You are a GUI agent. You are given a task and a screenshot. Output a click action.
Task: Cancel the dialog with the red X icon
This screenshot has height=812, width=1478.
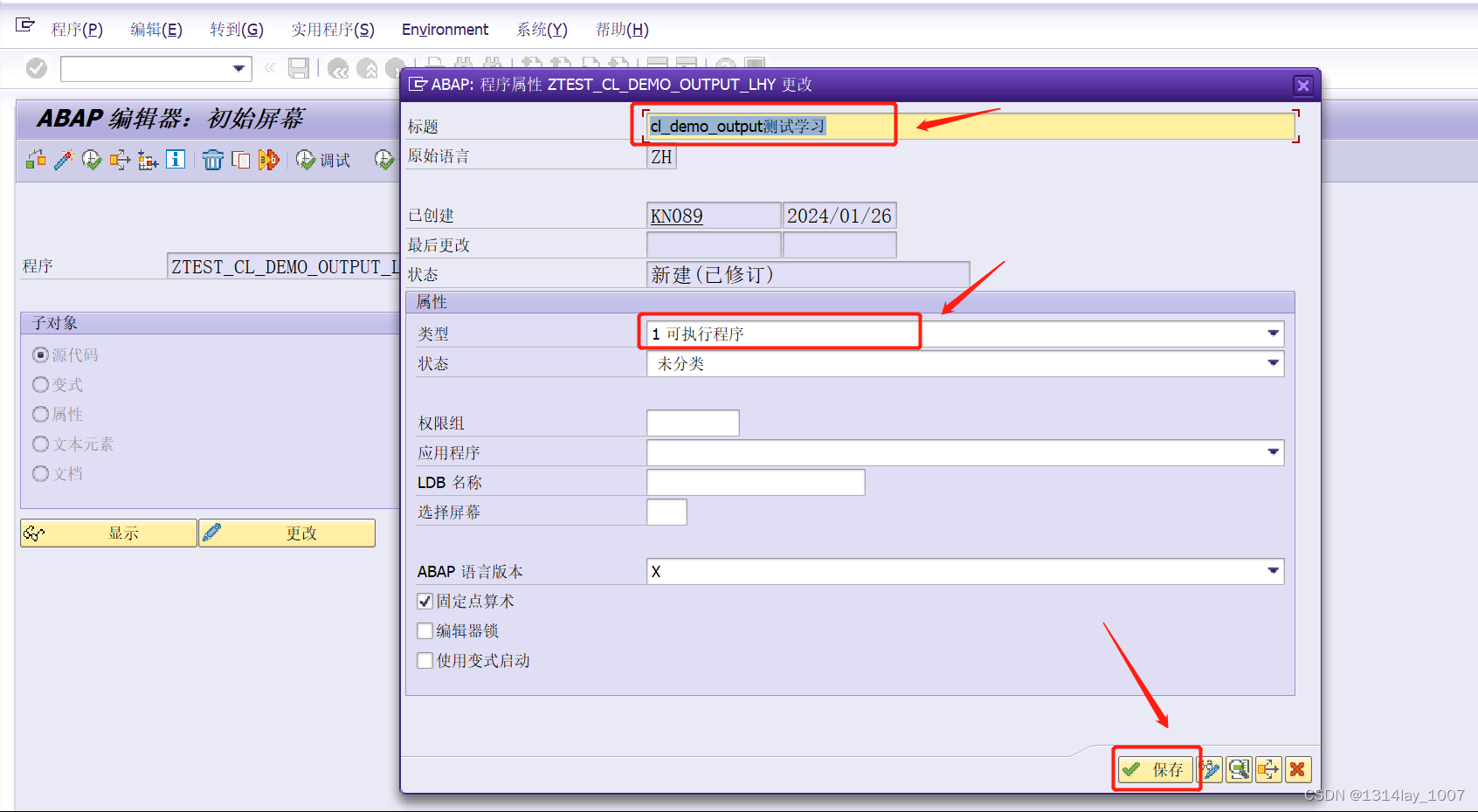pos(1299,769)
